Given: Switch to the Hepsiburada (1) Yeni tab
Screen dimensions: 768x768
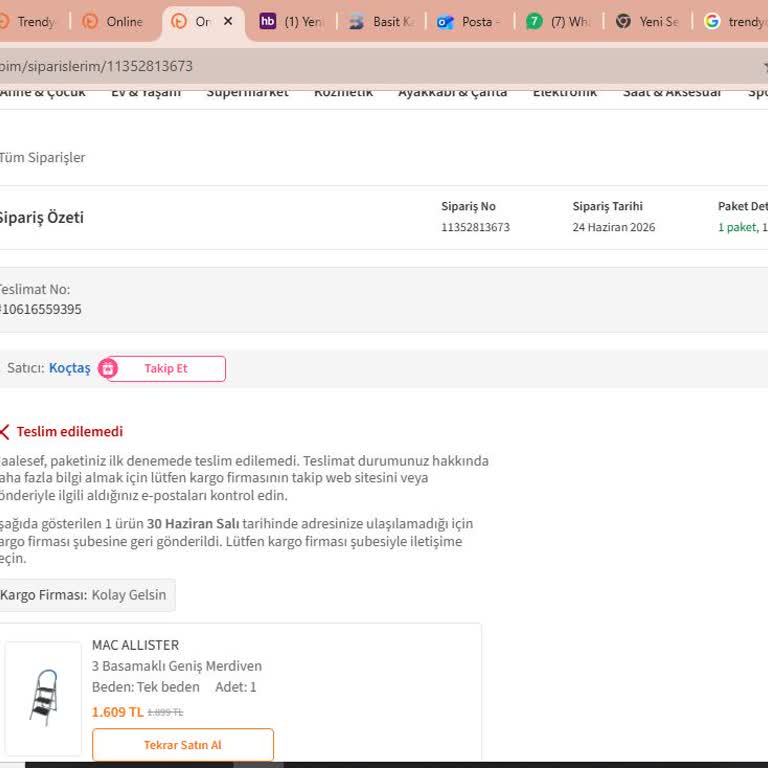Looking at the screenshot, I should [291, 22].
